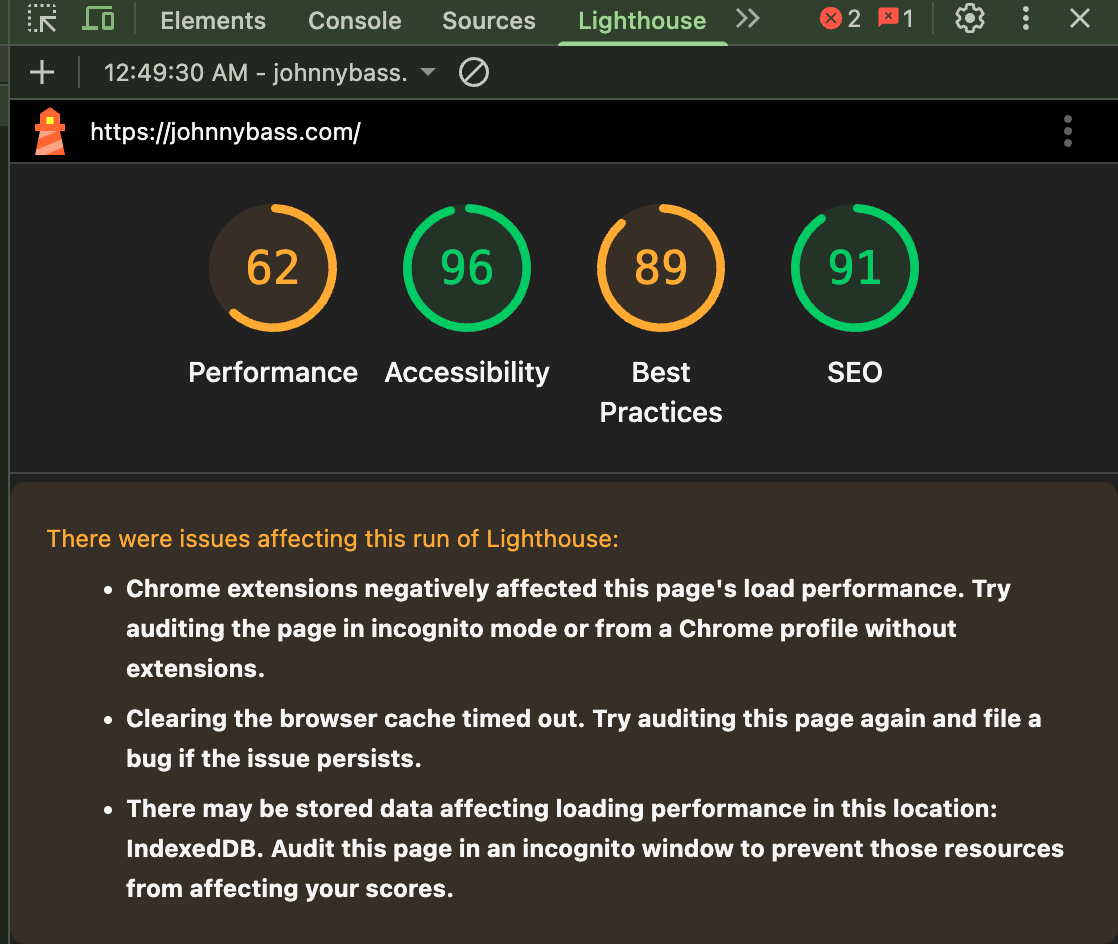1118x944 pixels.
Task: Activate the inspect element picker icon
Action: tap(42, 19)
